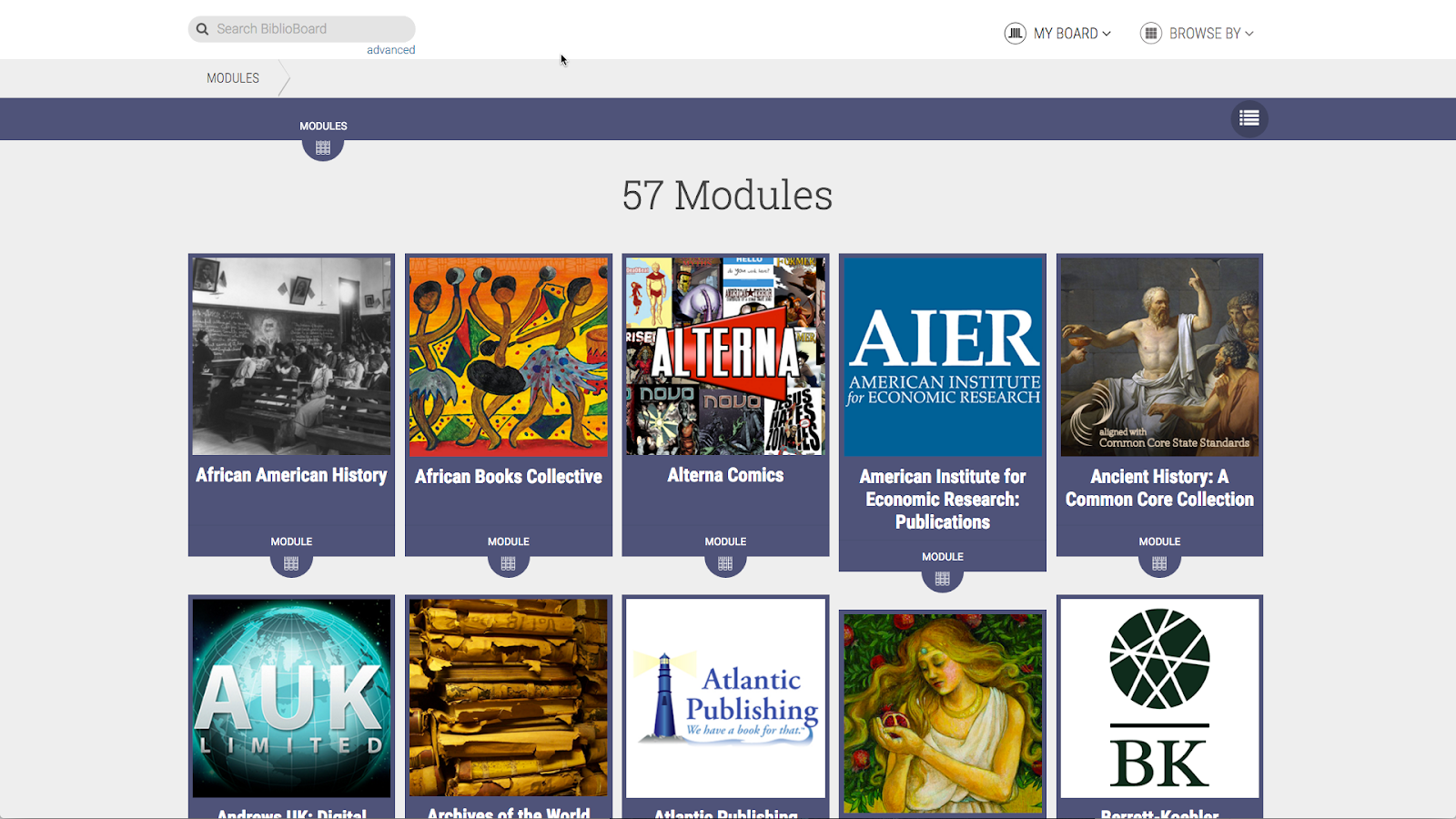1456x819 pixels.
Task: Click Ancient History module grid icon
Action: [x=1159, y=564]
